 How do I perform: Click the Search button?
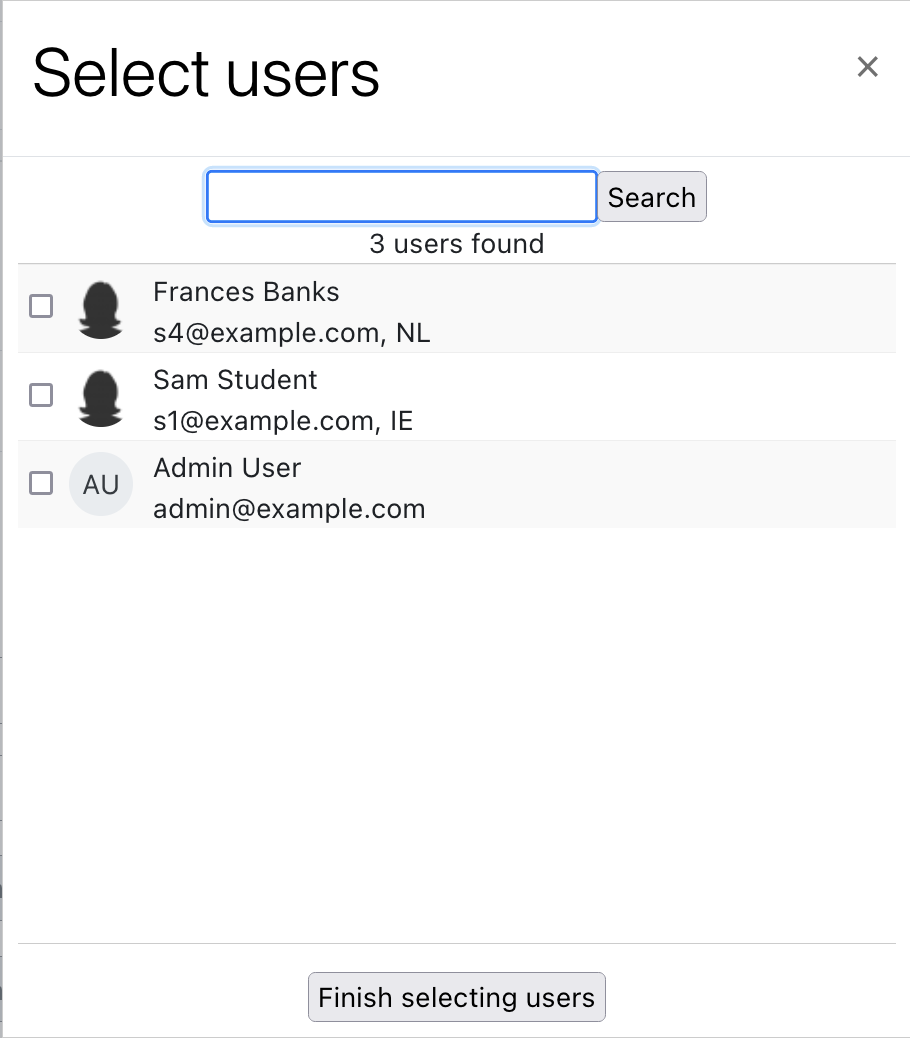(x=652, y=197)
